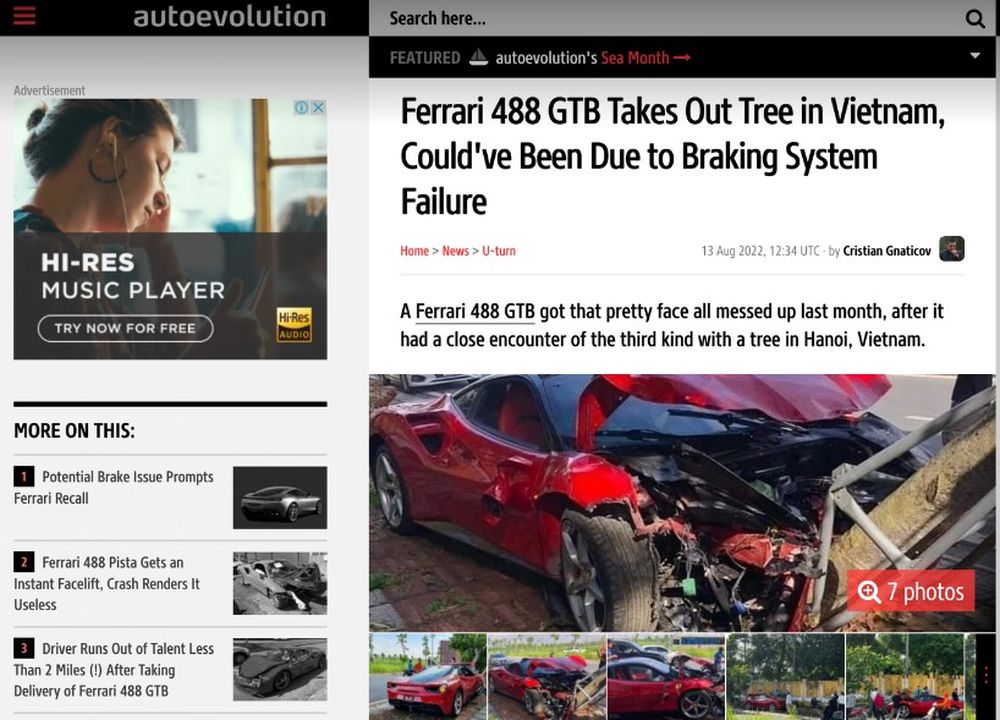Click the Try Now For Free button
The height and width of the screenshot is (720, 1000).
point(126,328)
